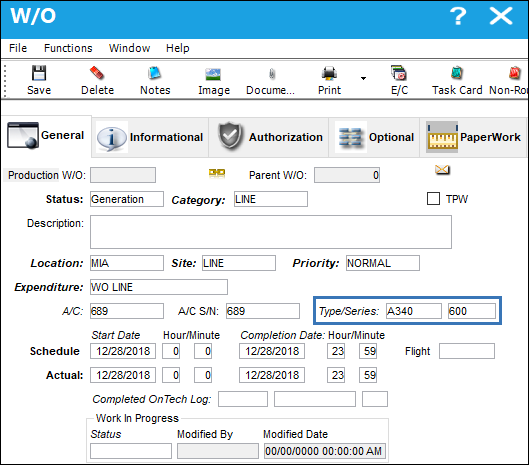
Task: Click the help question mark icon
Action: pyautogui.click(x=458, y=16)
